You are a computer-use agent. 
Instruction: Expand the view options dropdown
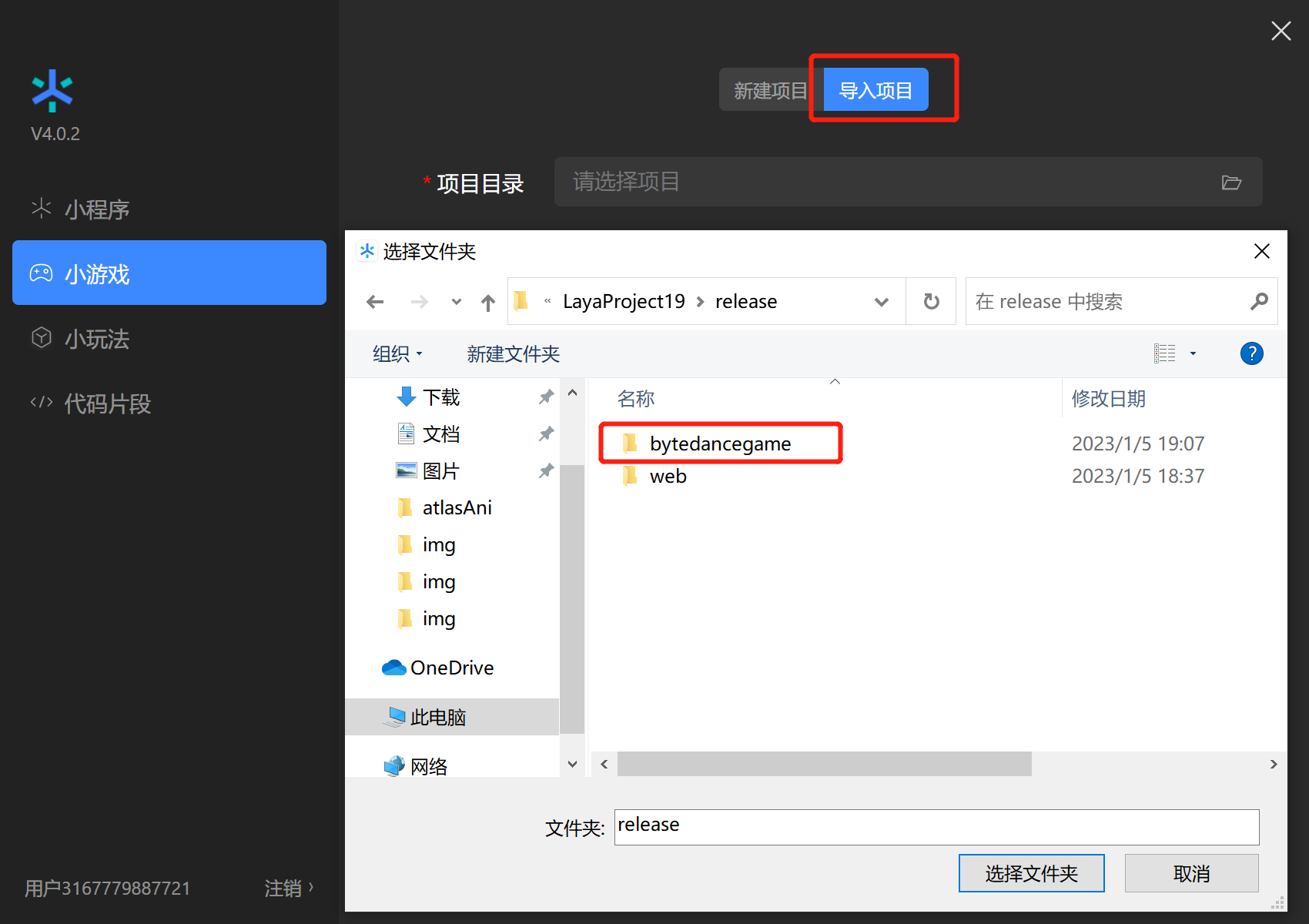coord(1193,353)
